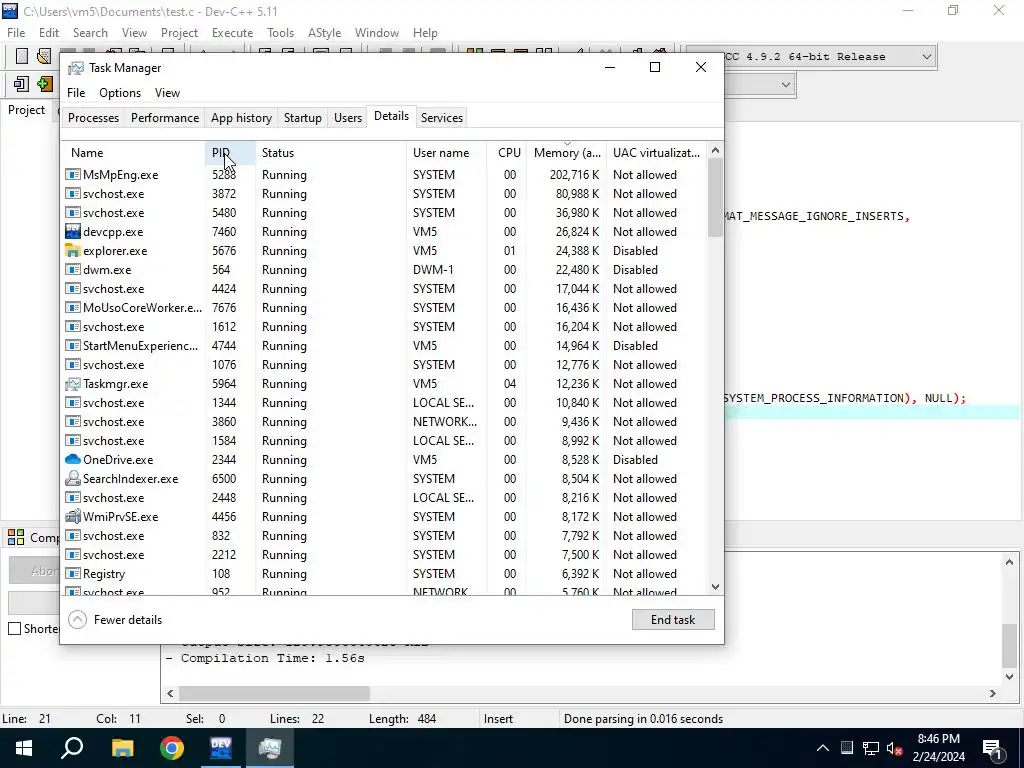Open File Explorer from taskbar
The height and width of the screenshot is (768, 1024).
click(122, 748)
